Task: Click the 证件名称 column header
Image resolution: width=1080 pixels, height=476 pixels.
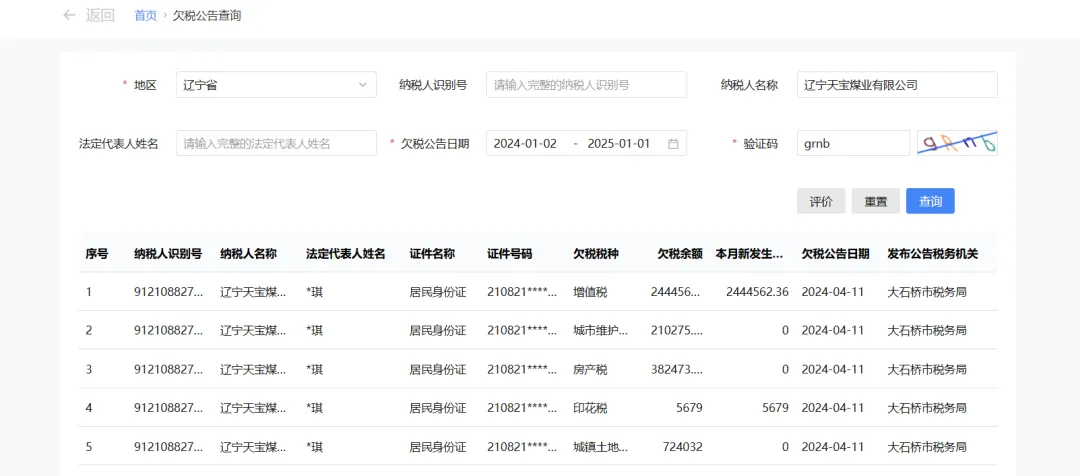Action: click(x=432, y=253)
